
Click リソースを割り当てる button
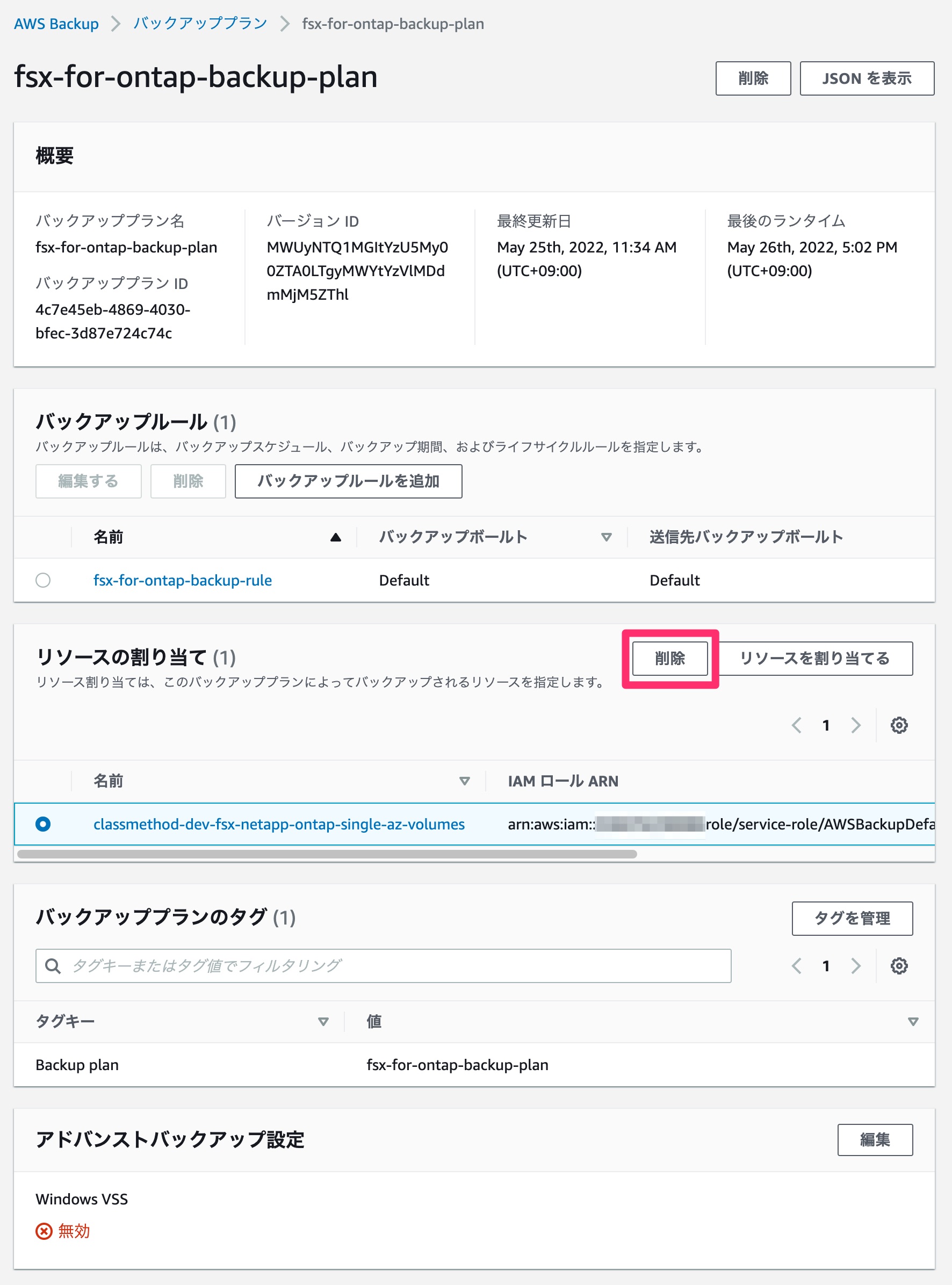[814, 659]
